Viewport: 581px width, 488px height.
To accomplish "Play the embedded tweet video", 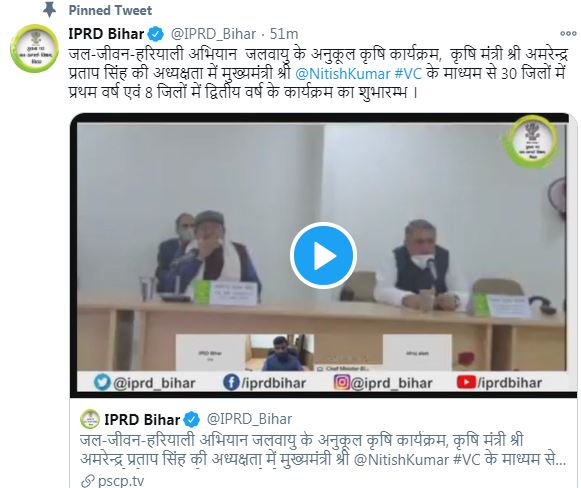I will (x=323, y=256).
